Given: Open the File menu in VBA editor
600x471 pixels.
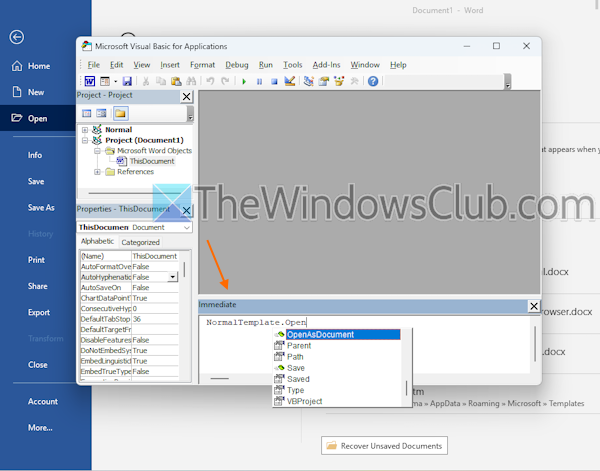Looking at the screenshot, I should (x=94, y=65).
